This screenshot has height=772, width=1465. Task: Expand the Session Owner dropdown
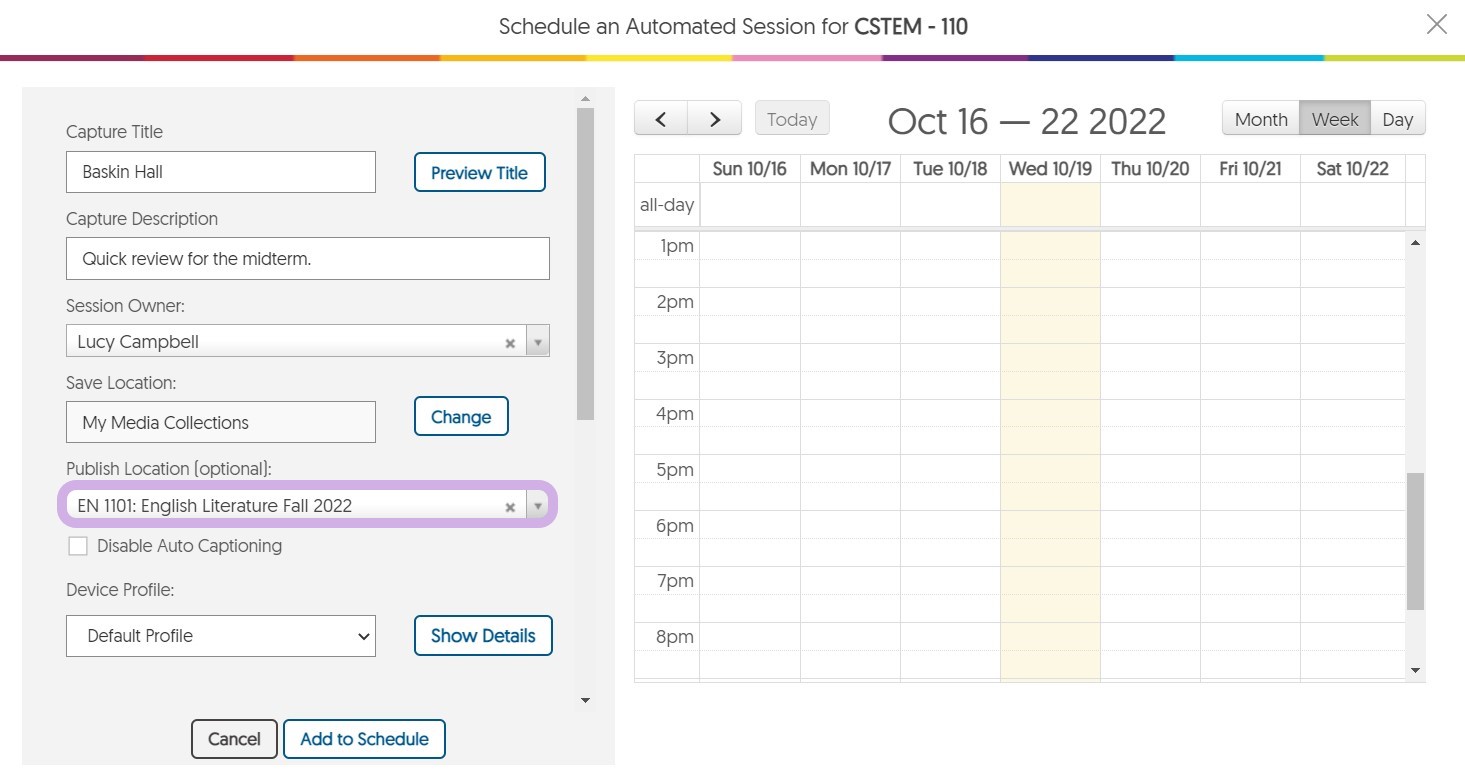(x=538, y=342)
